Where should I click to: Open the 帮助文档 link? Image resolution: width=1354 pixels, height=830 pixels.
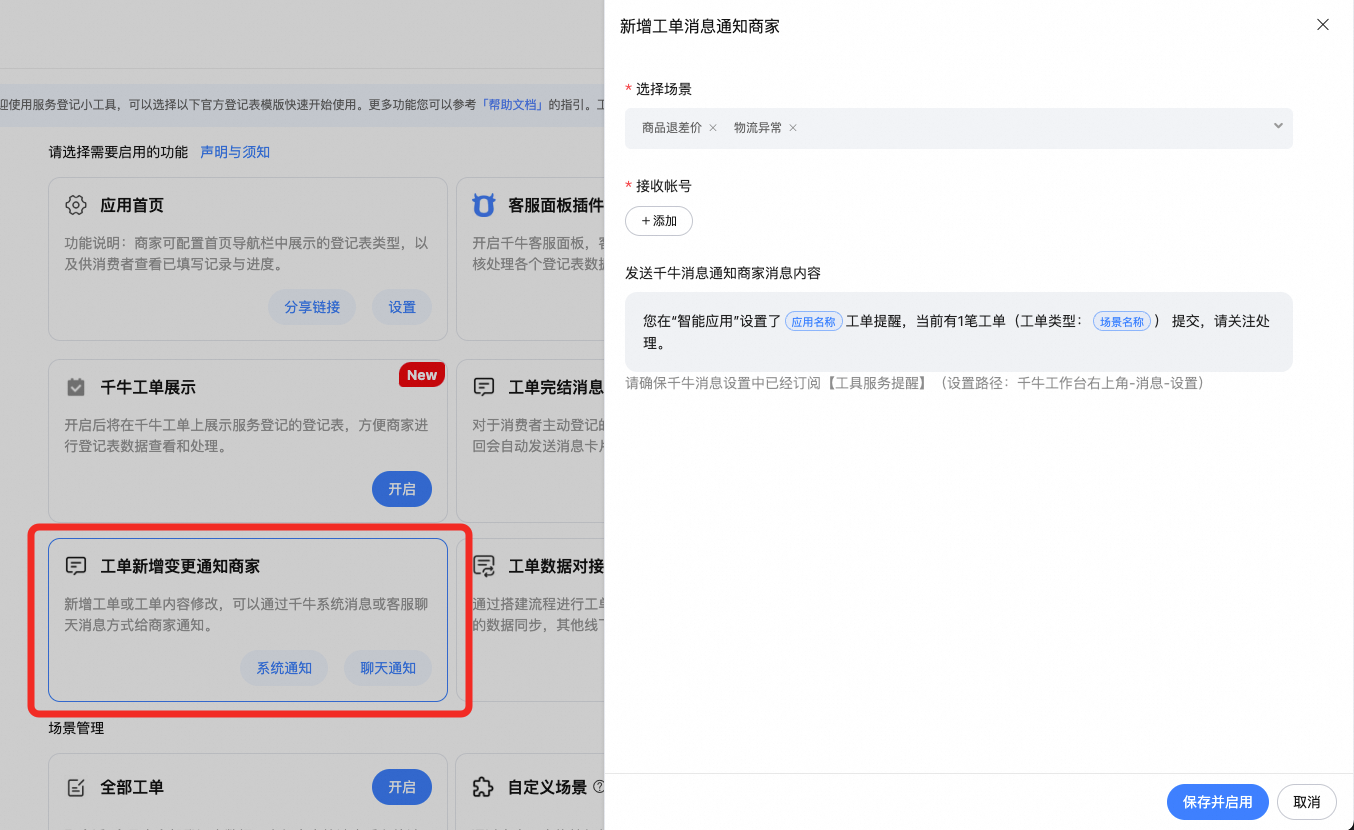click(512, 104)
